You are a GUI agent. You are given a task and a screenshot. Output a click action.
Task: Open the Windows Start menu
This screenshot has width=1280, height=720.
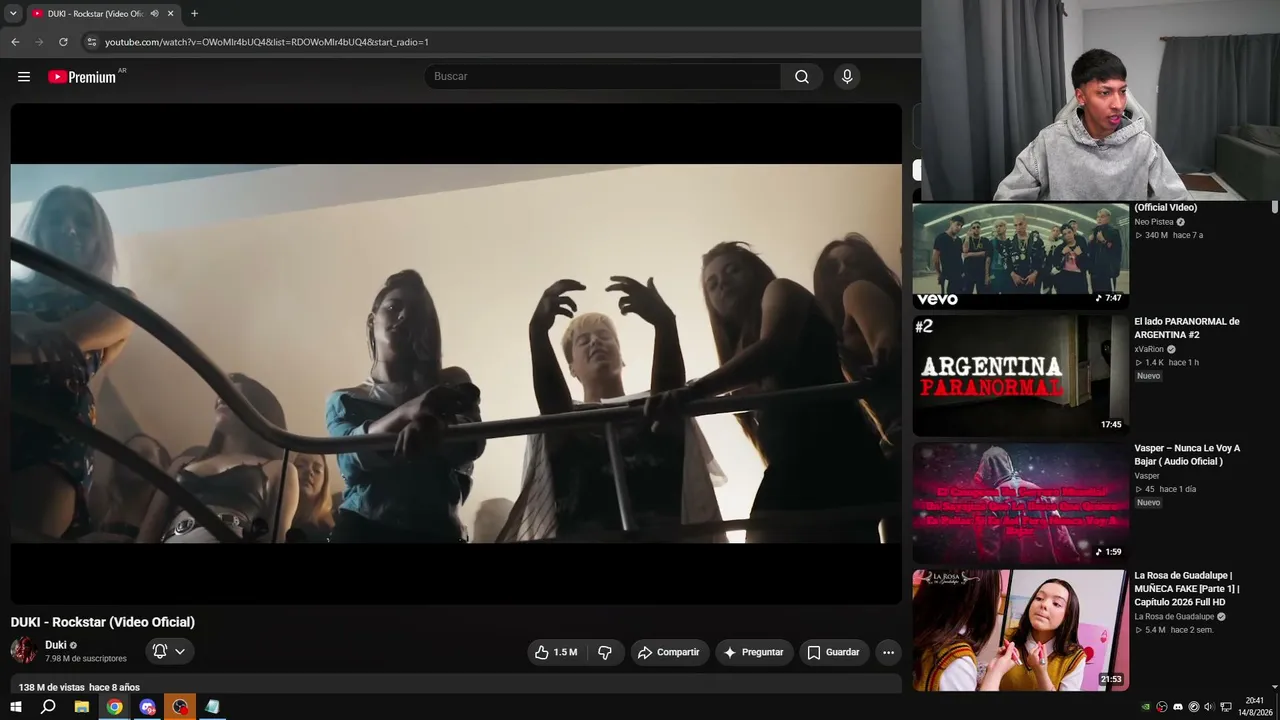(15, 707)
